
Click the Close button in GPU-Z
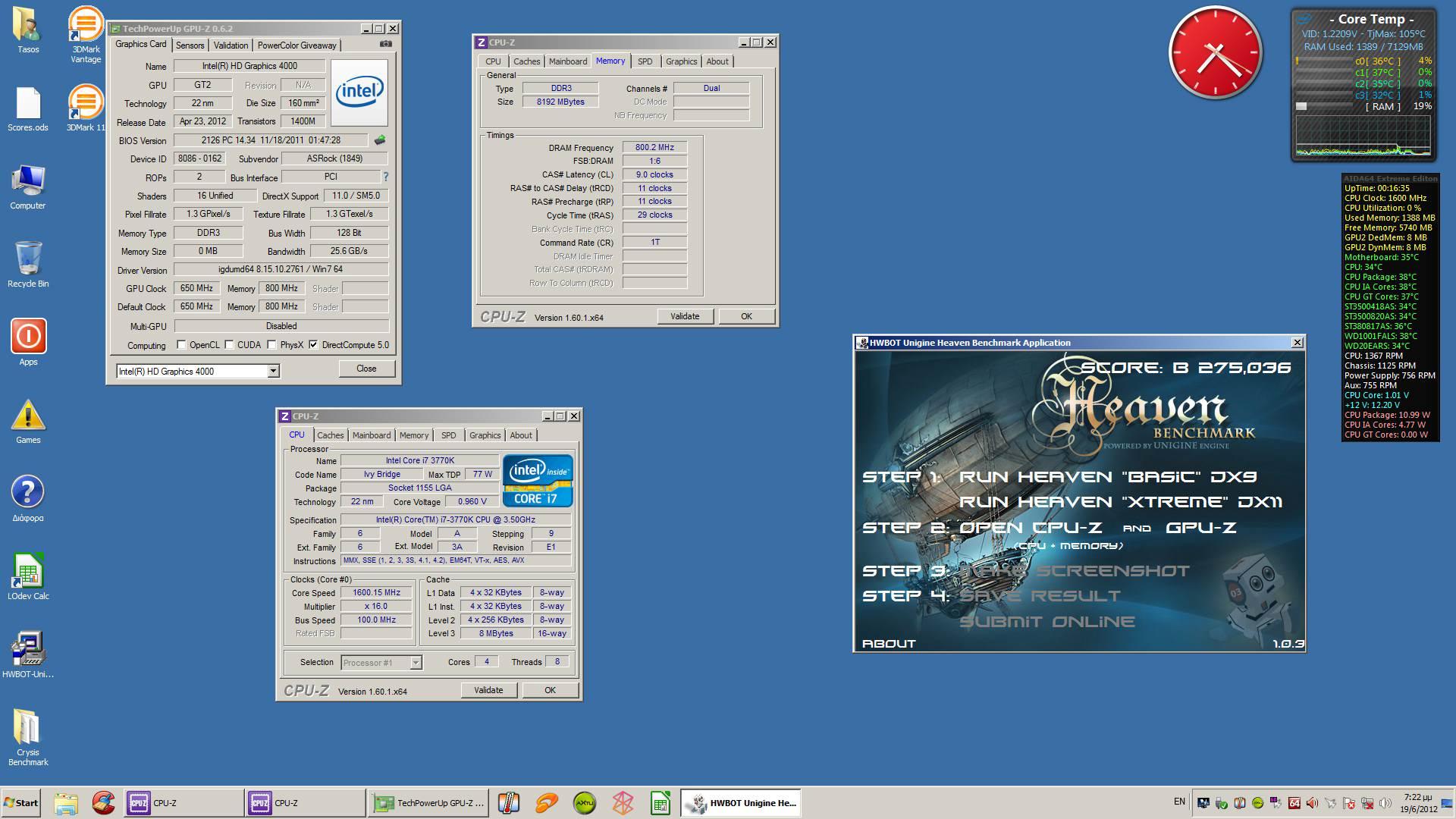click(x=366, y=369)
